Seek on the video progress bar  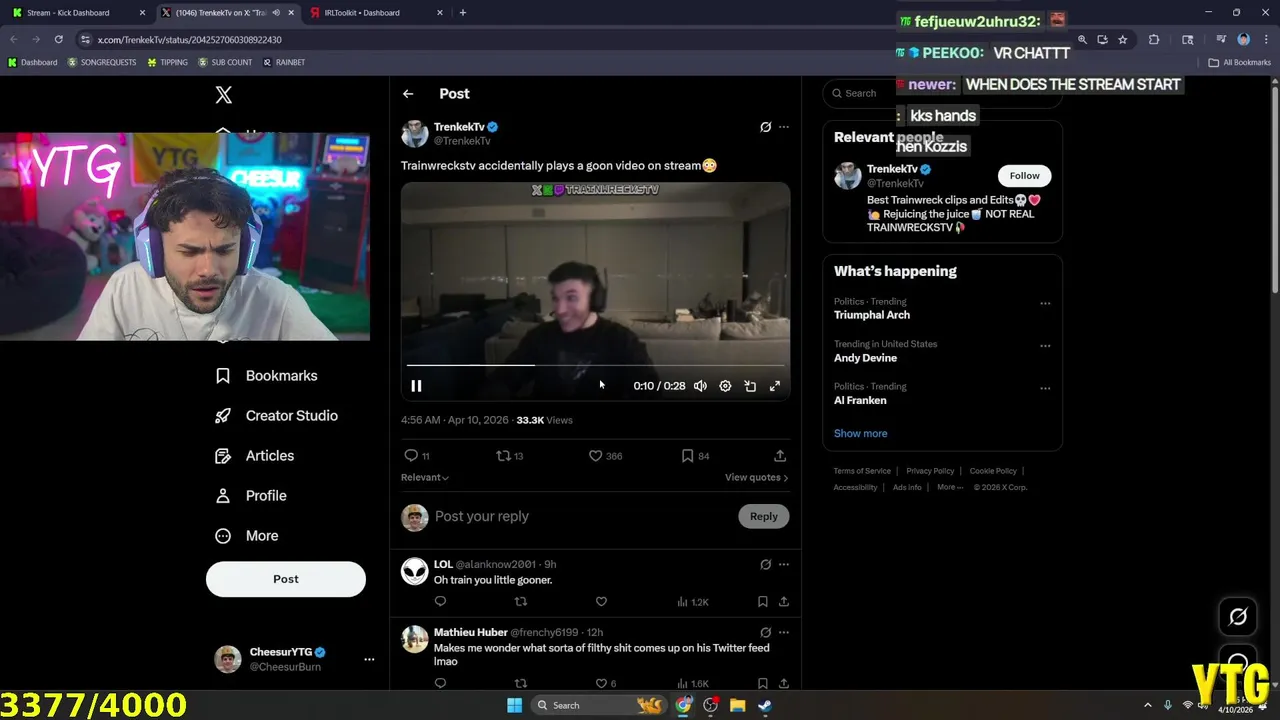click(x=595, y=365)
